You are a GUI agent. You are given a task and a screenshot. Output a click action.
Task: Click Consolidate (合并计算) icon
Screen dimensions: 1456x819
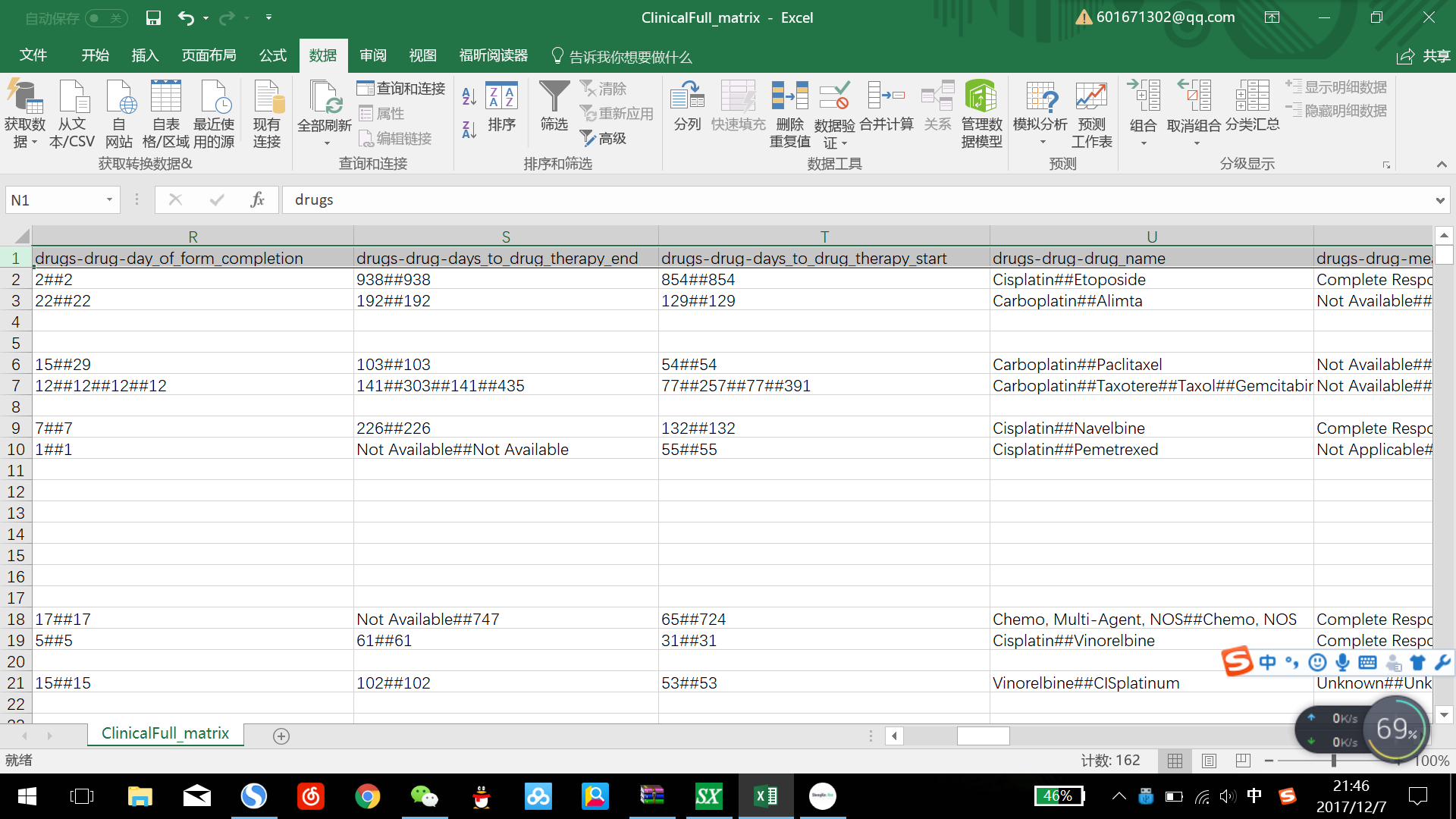(x=886, y=96)
